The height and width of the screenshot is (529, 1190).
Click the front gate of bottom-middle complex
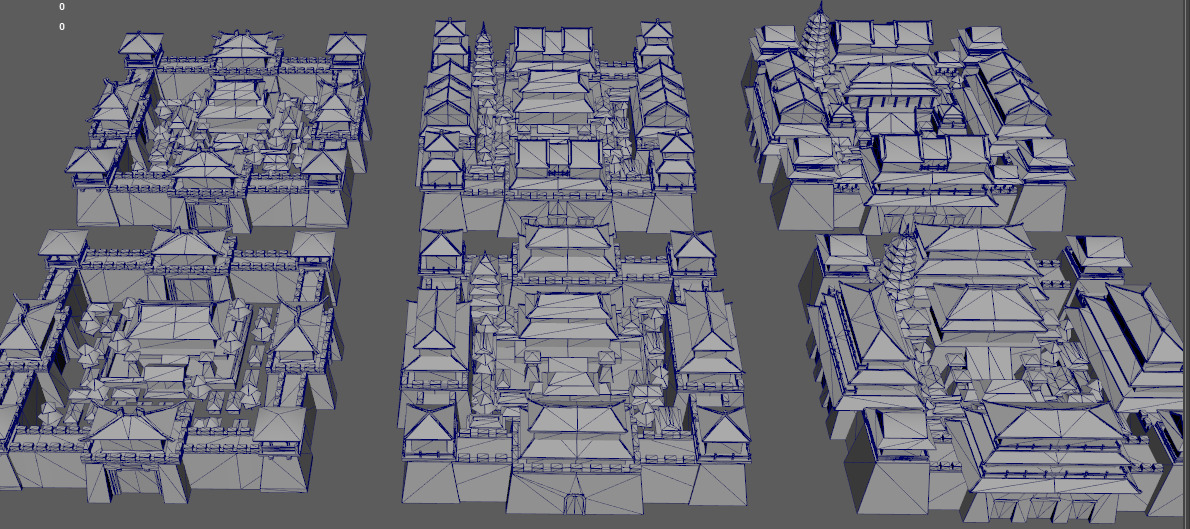coord(575,503)
